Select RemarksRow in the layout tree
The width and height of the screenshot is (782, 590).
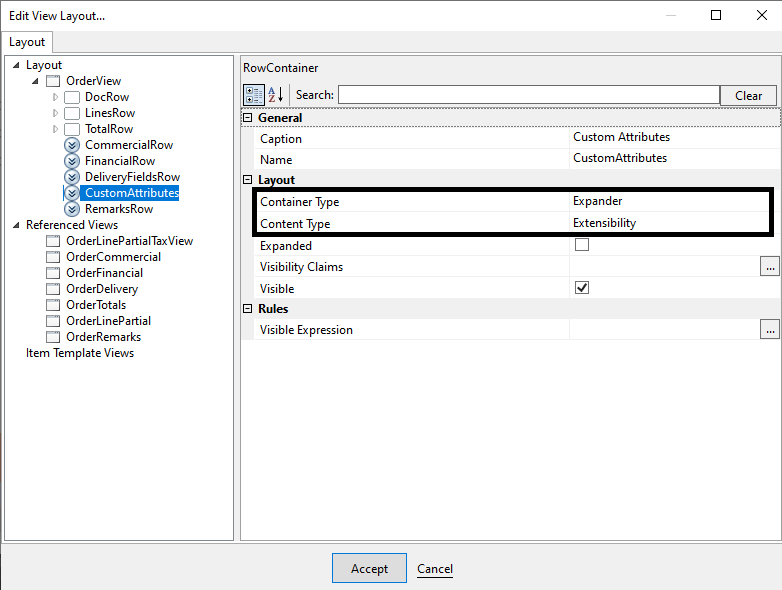pyautogui.click(x=119, y=208)
